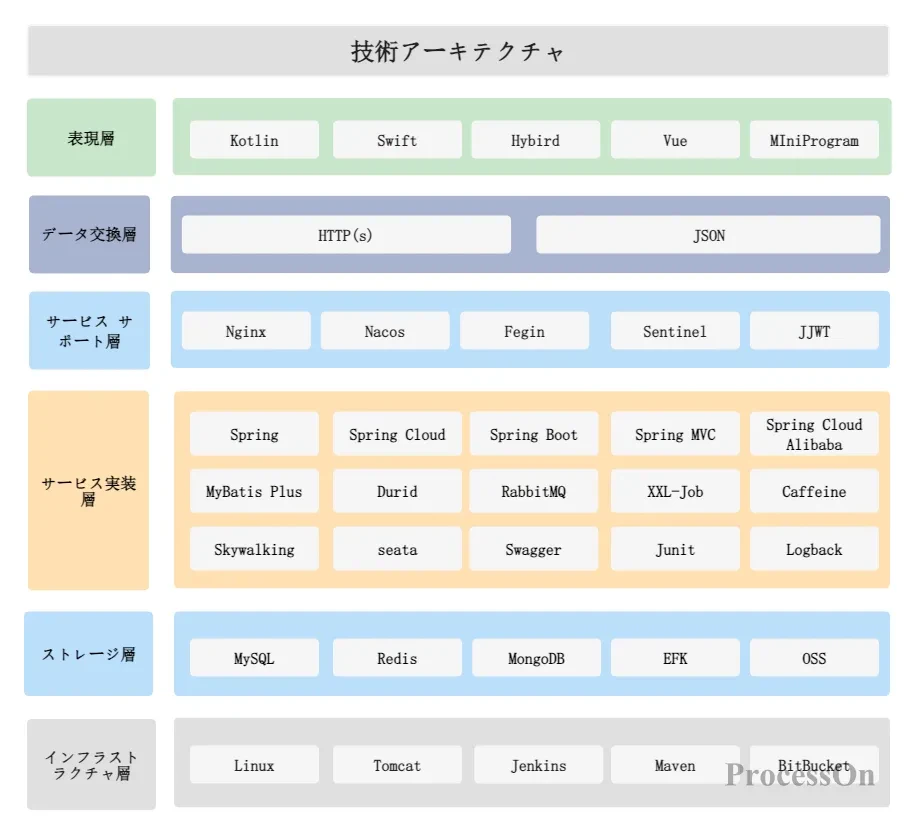Click the BitBucket block
The width and height of the screenshot is (915, 834).
click(814, 765)
